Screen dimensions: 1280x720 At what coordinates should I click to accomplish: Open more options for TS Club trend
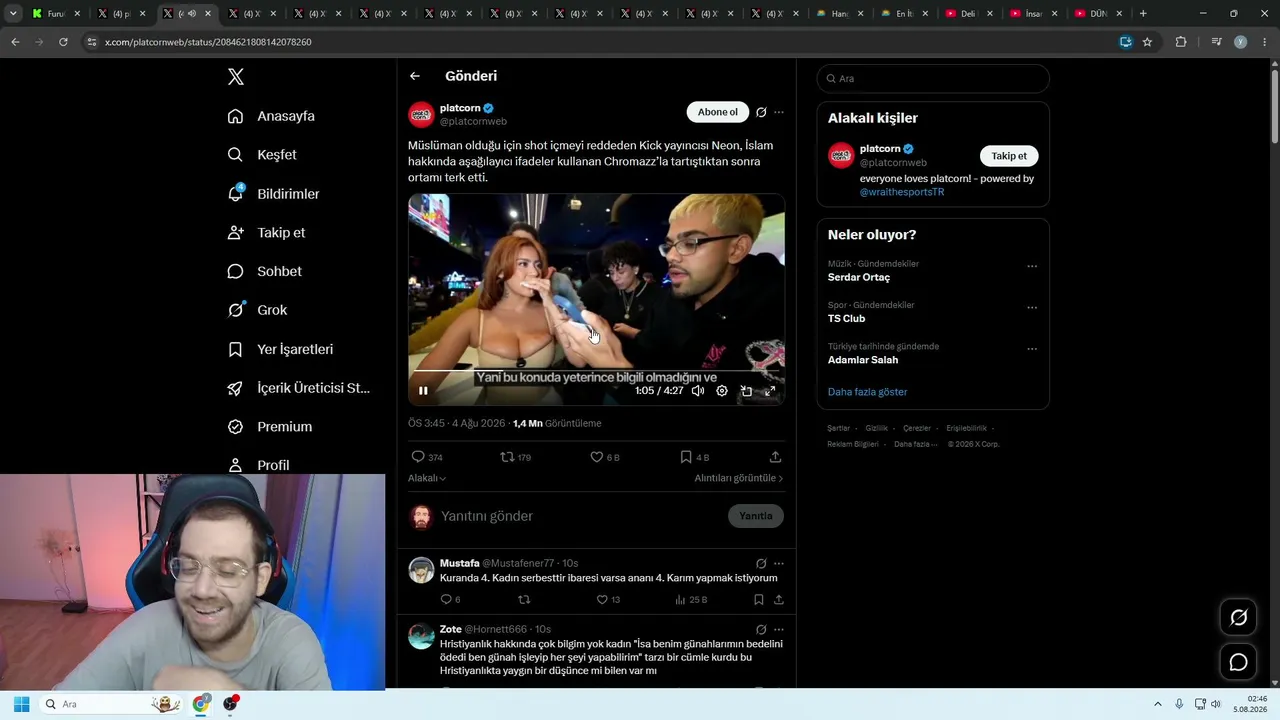1032,308
